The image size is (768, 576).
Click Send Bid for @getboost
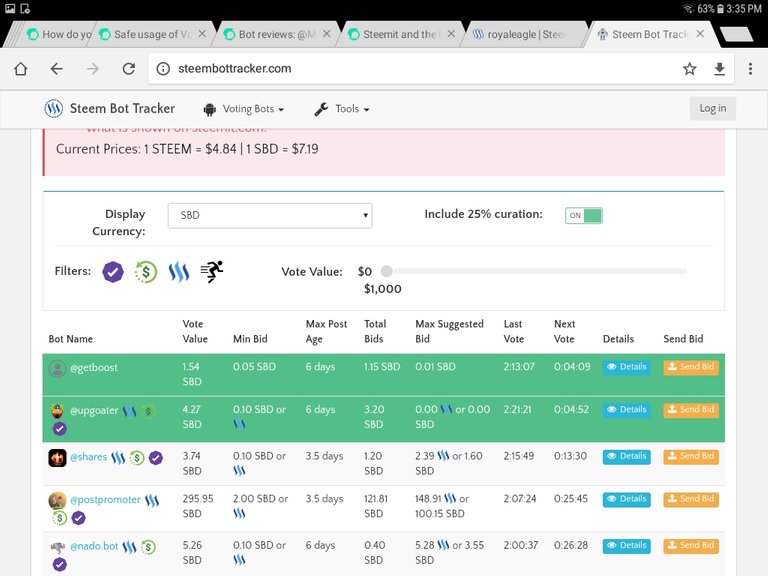690,367
